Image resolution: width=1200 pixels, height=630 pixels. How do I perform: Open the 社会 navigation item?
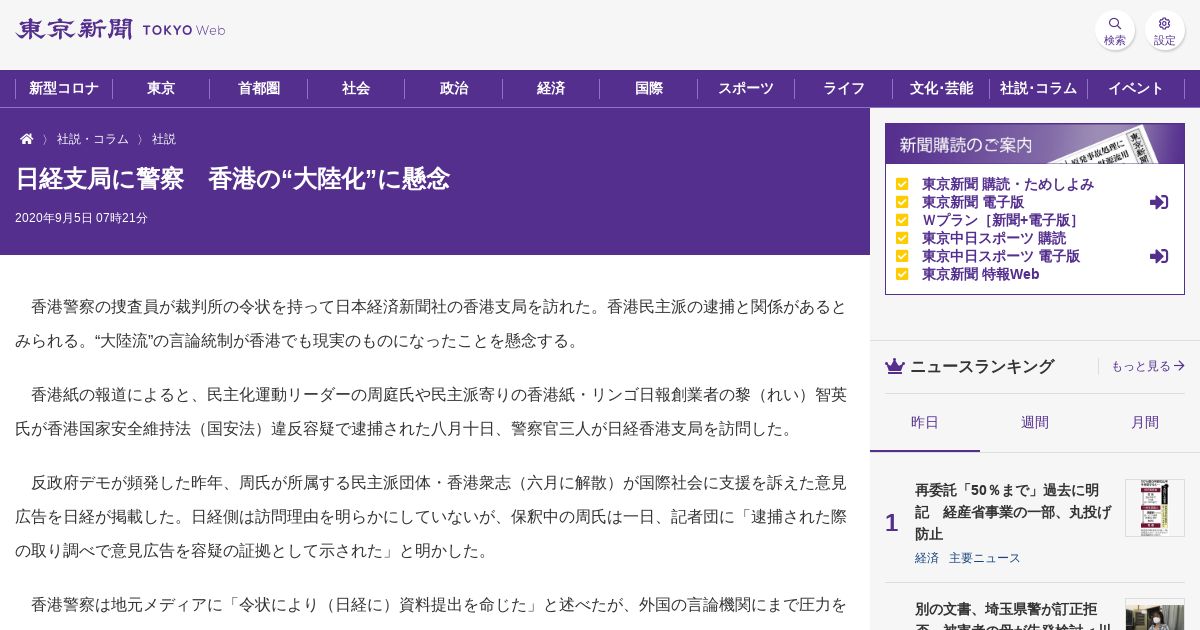coord(356,88)
